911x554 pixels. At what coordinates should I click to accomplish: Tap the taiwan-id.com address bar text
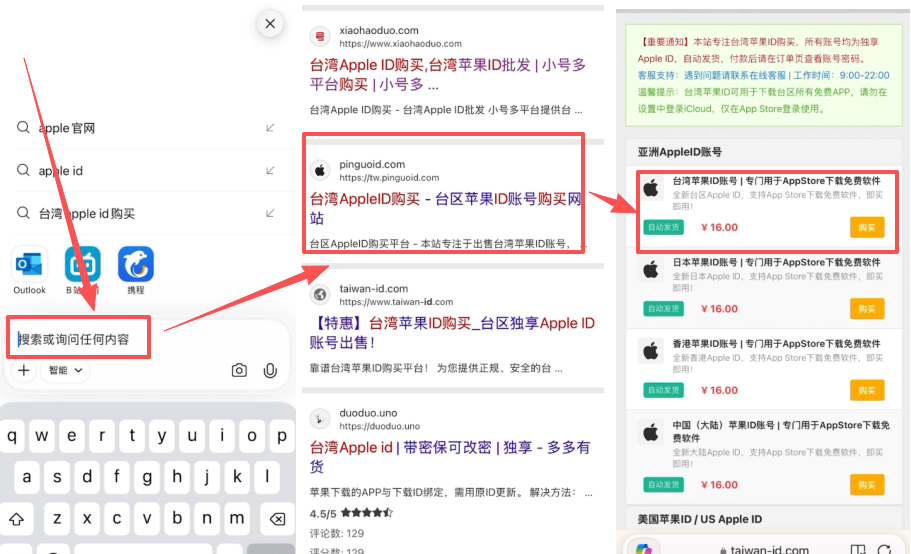(770, 549)
